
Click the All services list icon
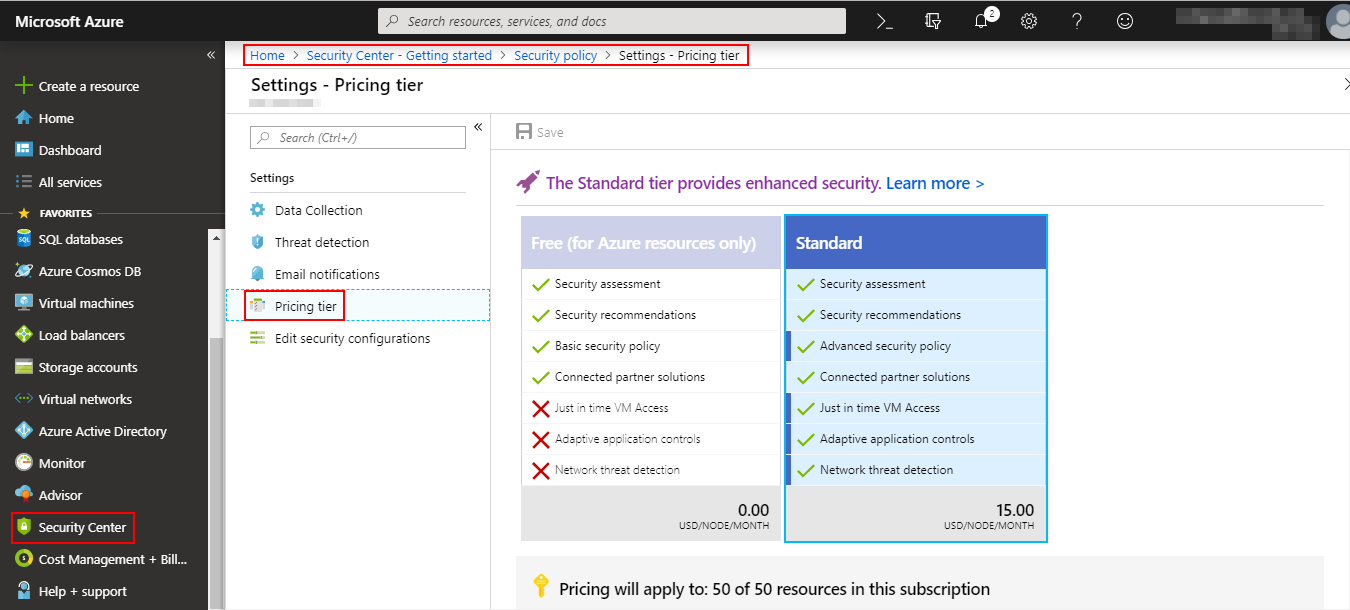[24, 182]
